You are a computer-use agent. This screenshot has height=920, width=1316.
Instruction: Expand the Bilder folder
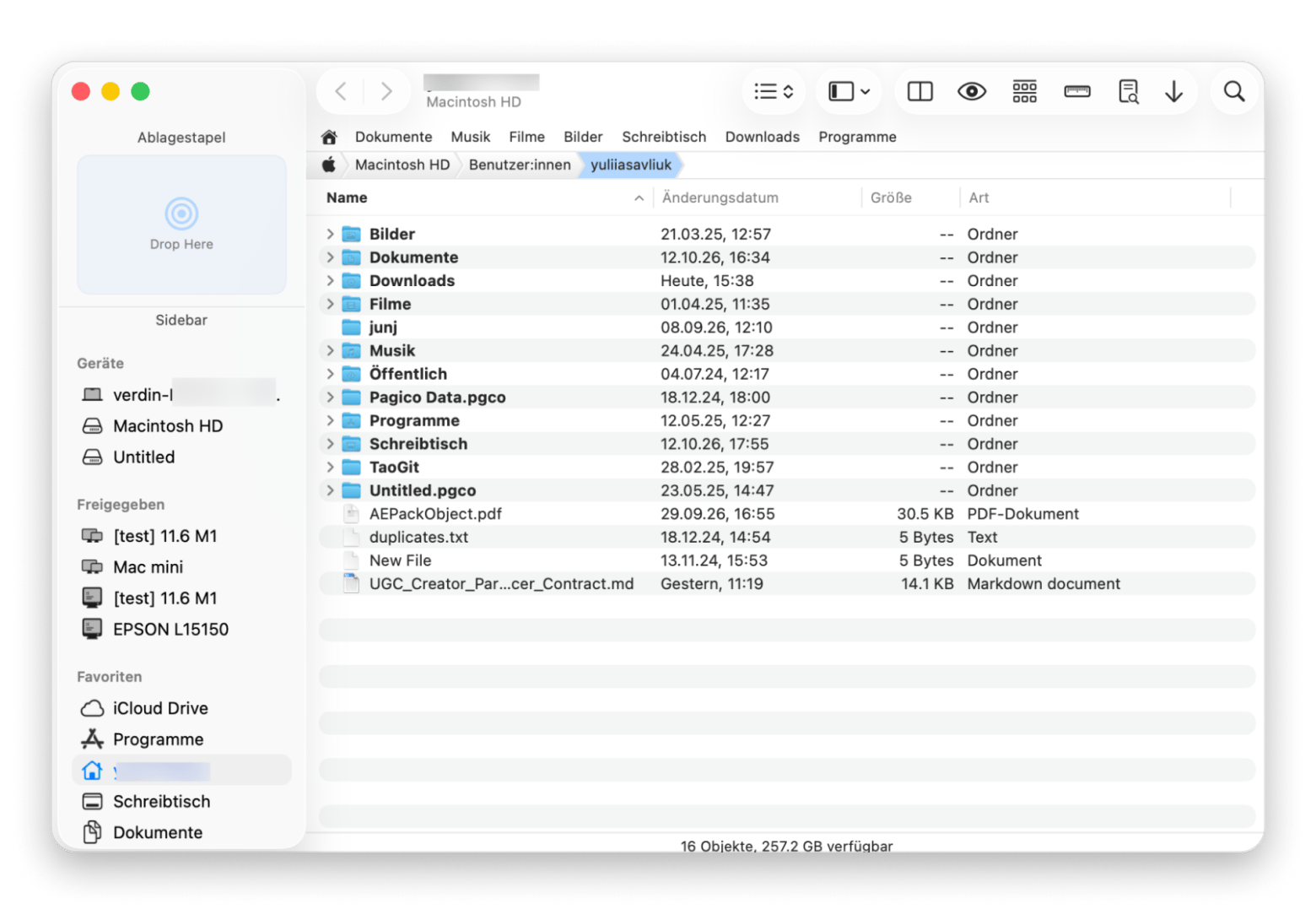pos(330,234)
